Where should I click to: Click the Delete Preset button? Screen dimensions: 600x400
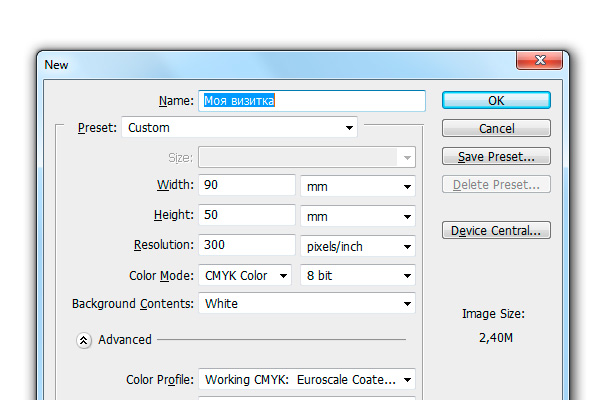(x=496, y=184)
